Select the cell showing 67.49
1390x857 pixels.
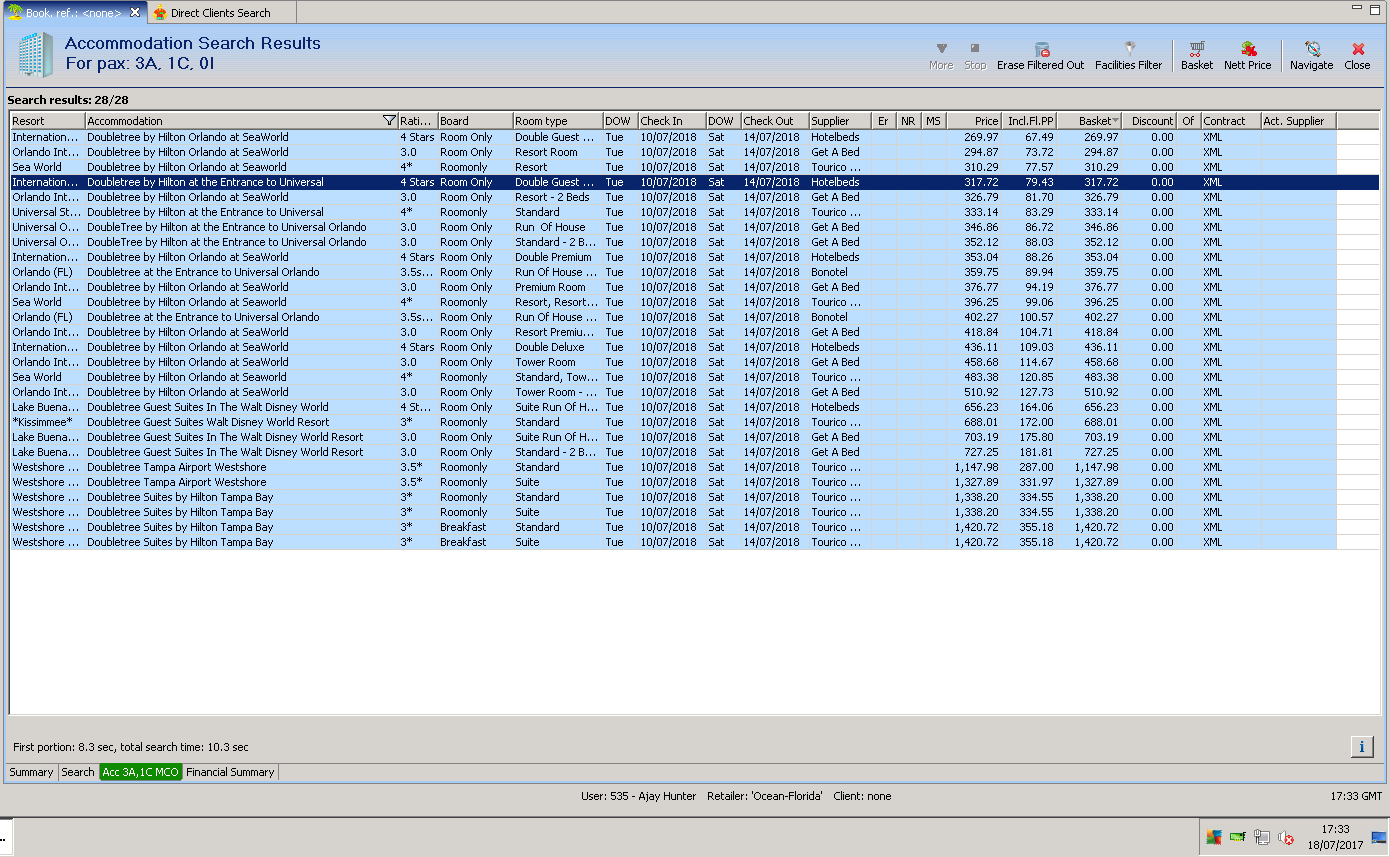click(x=1029, y=137)
